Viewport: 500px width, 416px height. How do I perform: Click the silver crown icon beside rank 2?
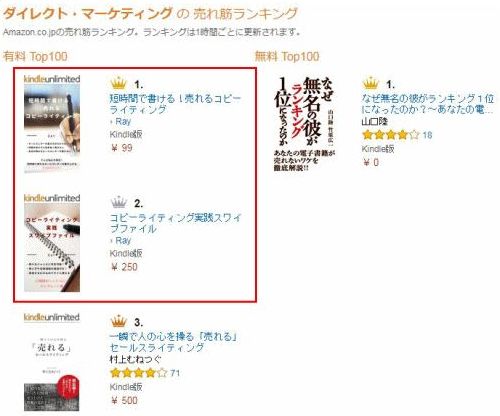click(119, 202)
